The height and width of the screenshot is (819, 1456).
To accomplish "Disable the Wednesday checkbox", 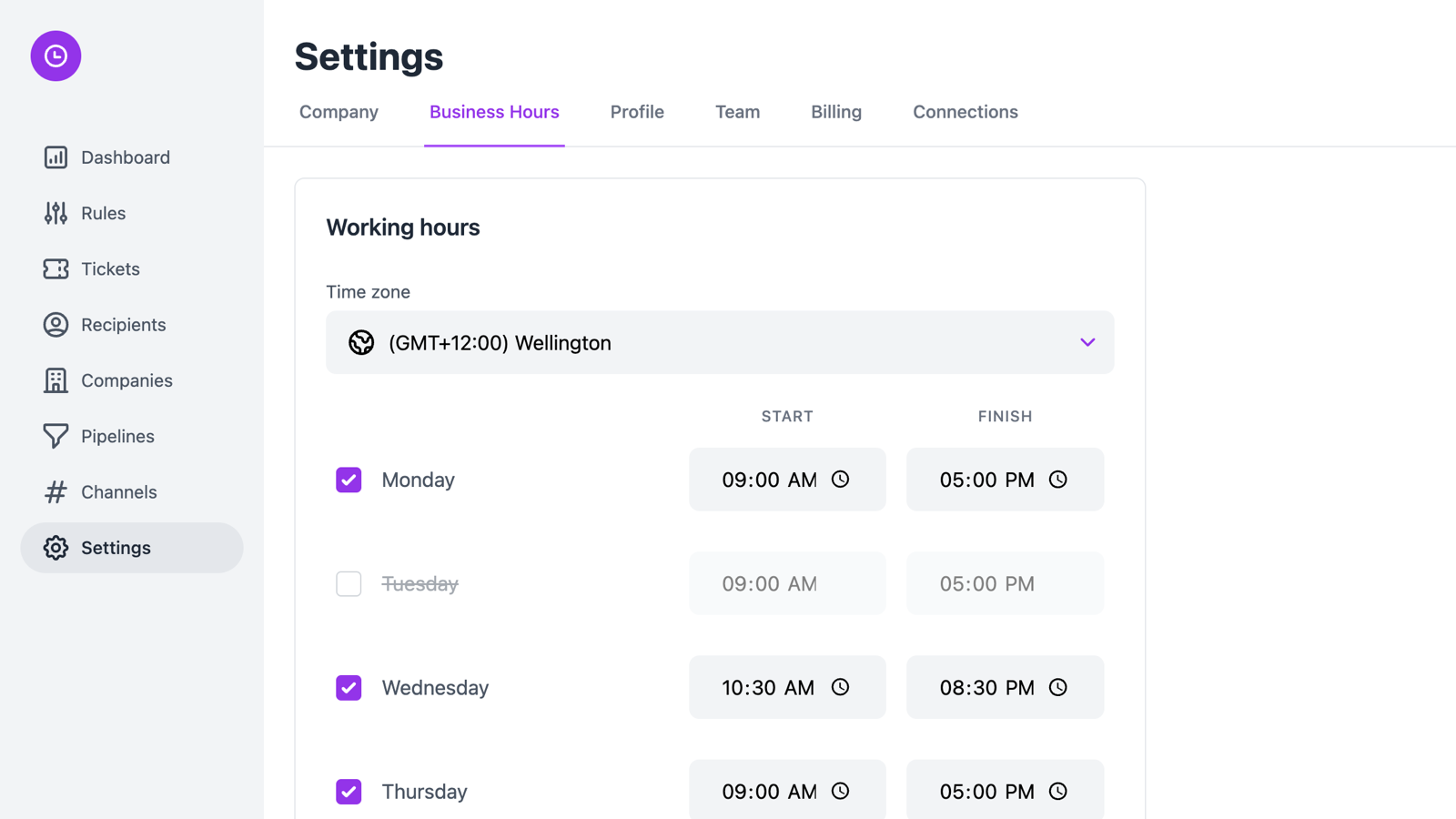I will pyautogui.click(x=349, y=688).
